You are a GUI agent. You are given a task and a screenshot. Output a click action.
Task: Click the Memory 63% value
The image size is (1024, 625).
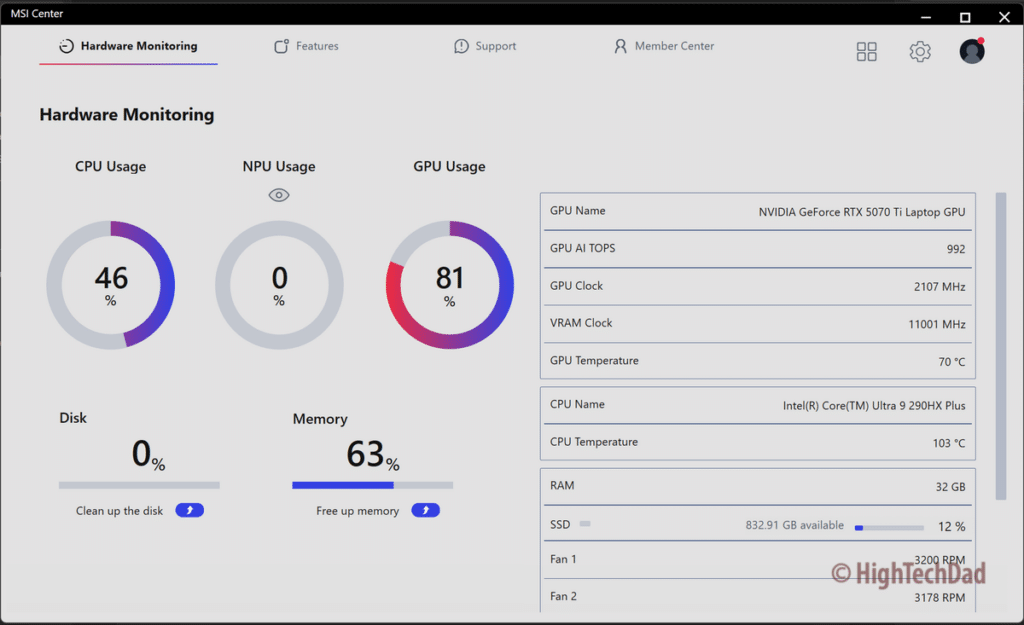373,454
